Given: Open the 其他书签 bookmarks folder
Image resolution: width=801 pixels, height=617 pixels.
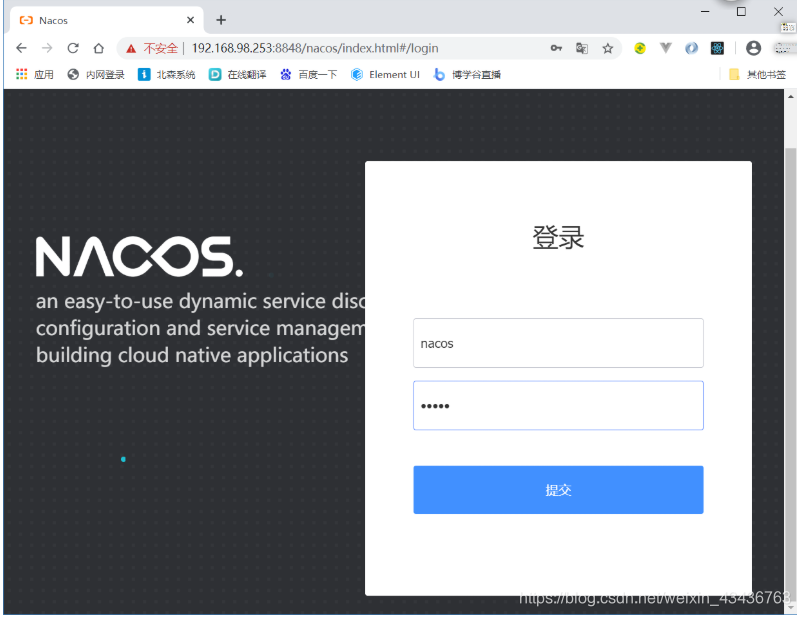Looking at the screenshot, I should [757, 75].
